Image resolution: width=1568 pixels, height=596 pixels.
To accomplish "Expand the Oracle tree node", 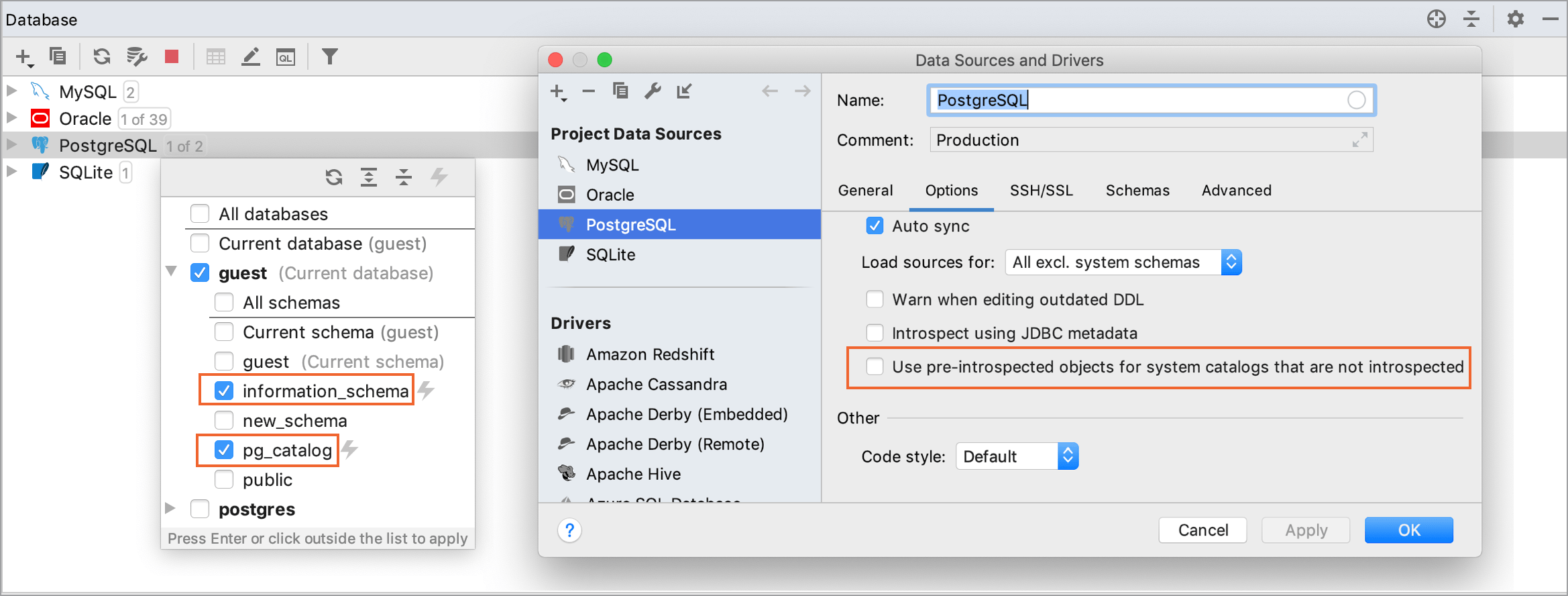I will 11,118.
